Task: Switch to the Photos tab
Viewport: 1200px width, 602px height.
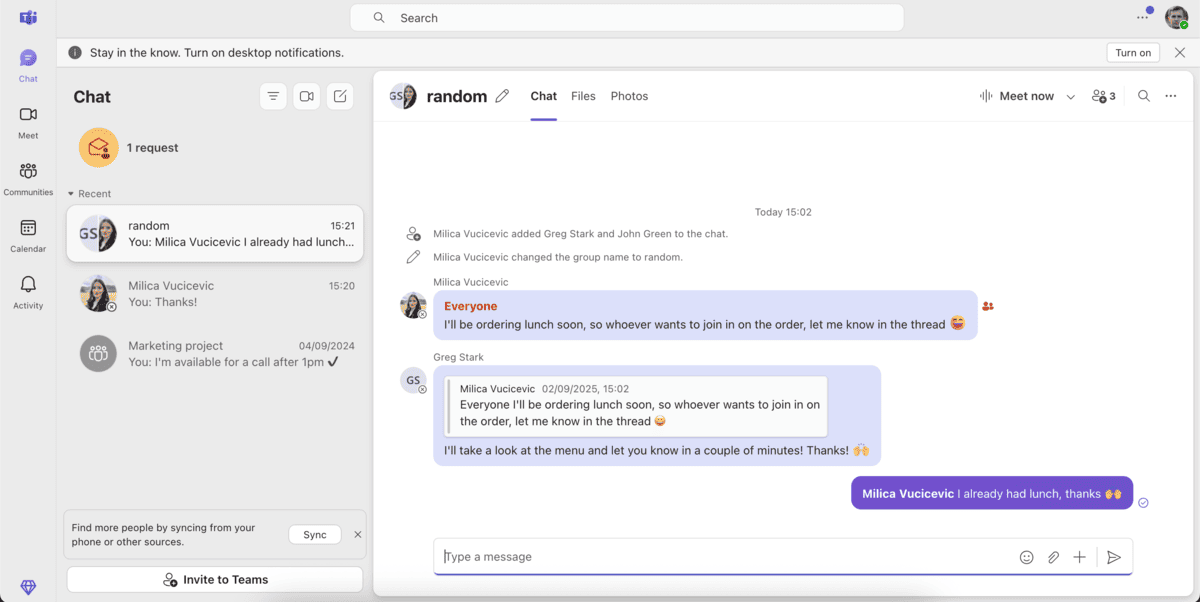Action: pyautogui.click(x=629, y=96)
